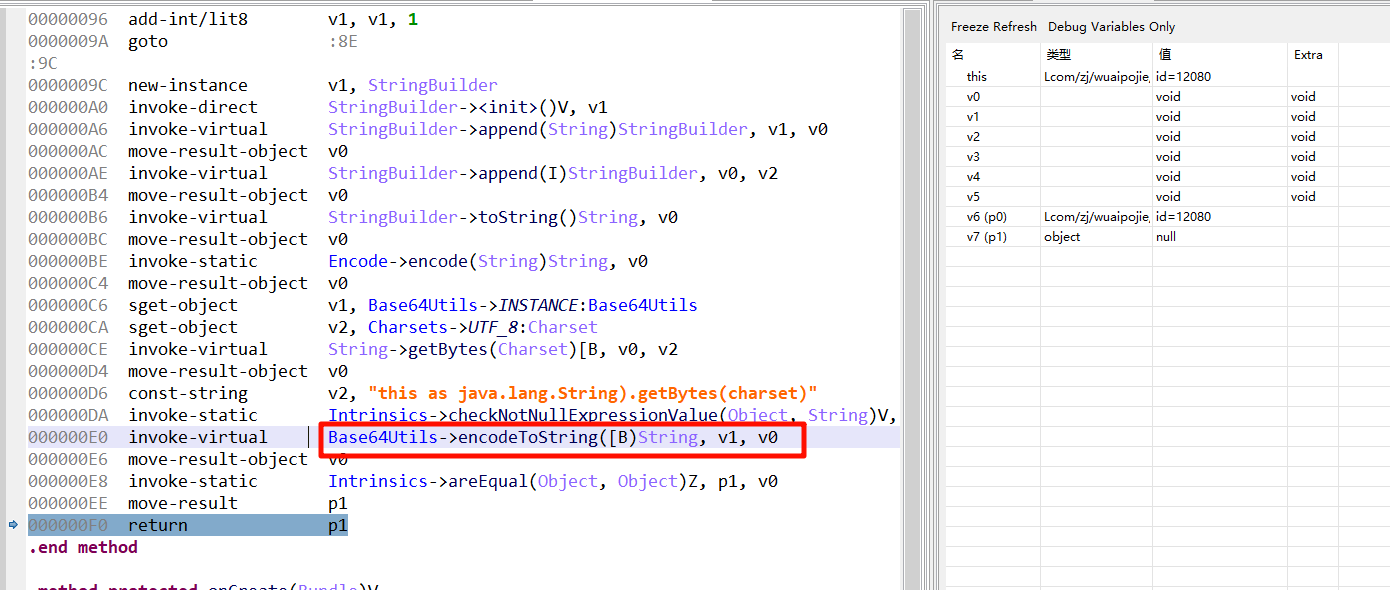Screen dimensions: 1390x590
Task: Select variable v0 in the variables table
Action: [x=1167, y=97]
